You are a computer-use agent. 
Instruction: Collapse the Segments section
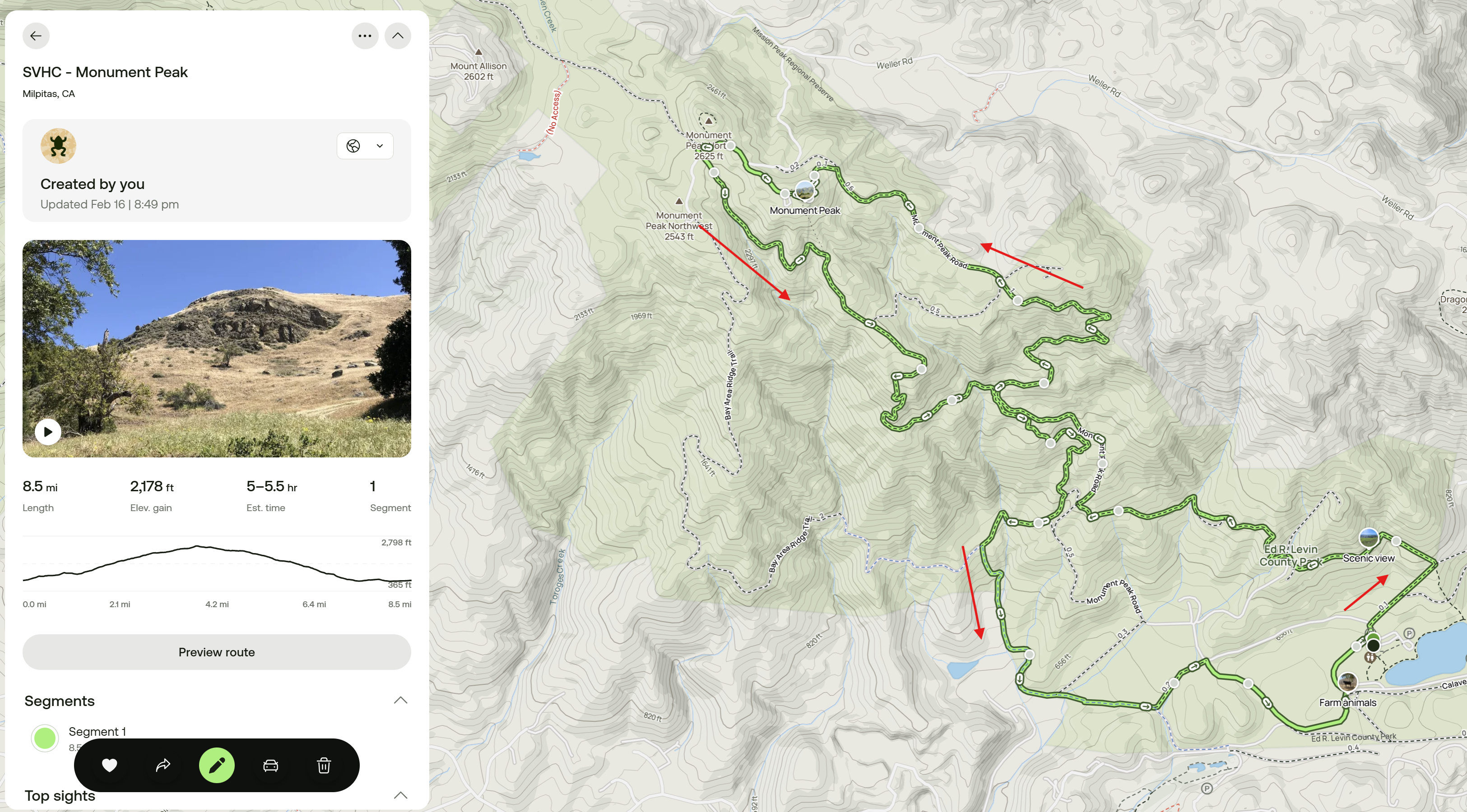click(400, 701)
